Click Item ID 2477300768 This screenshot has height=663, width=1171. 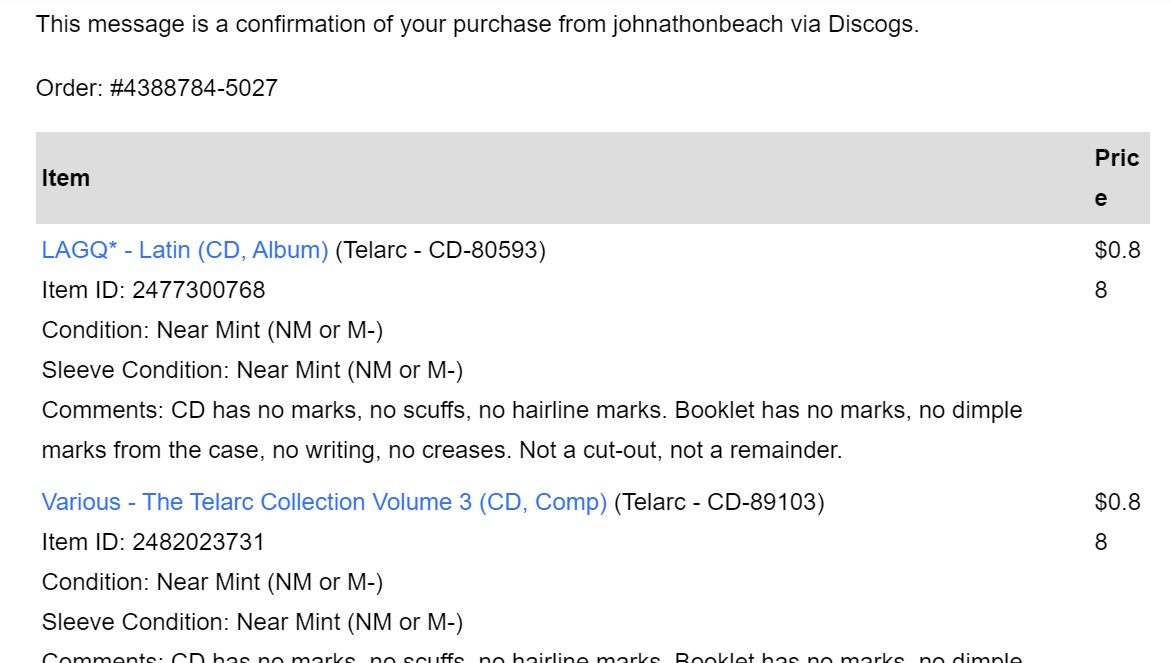153,290
